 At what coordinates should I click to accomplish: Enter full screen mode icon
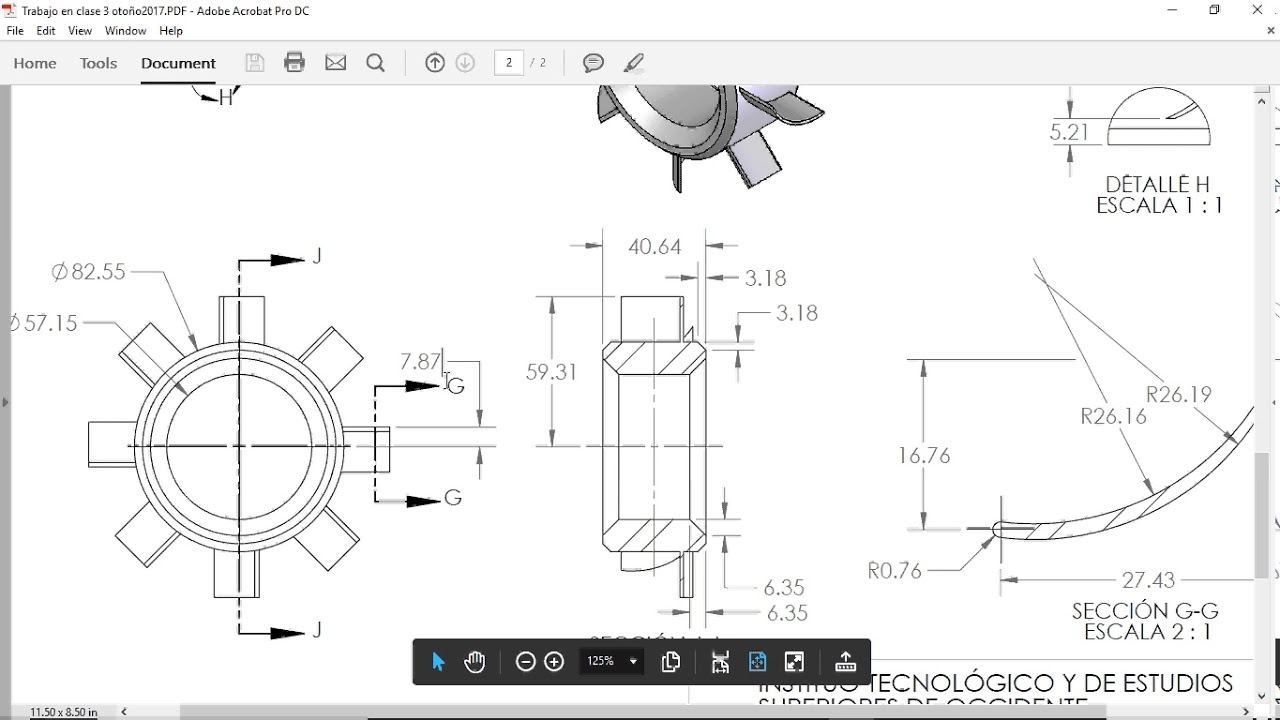795,662
